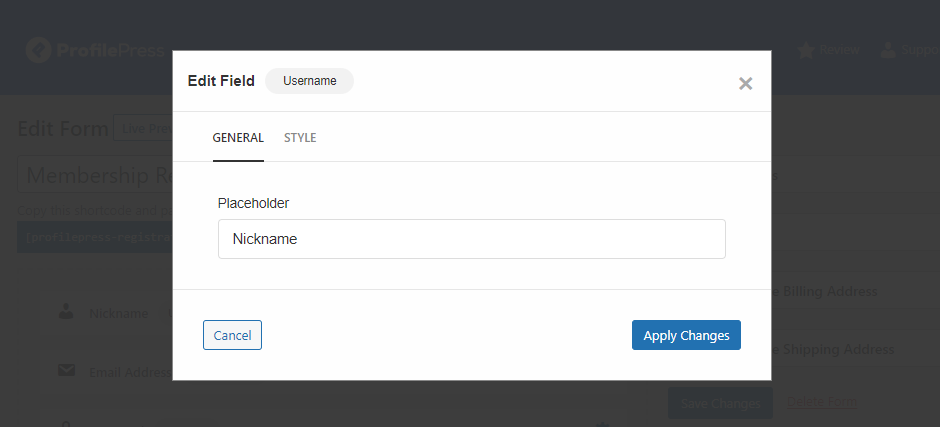Click the Delete Form link

tap(822, 402)
